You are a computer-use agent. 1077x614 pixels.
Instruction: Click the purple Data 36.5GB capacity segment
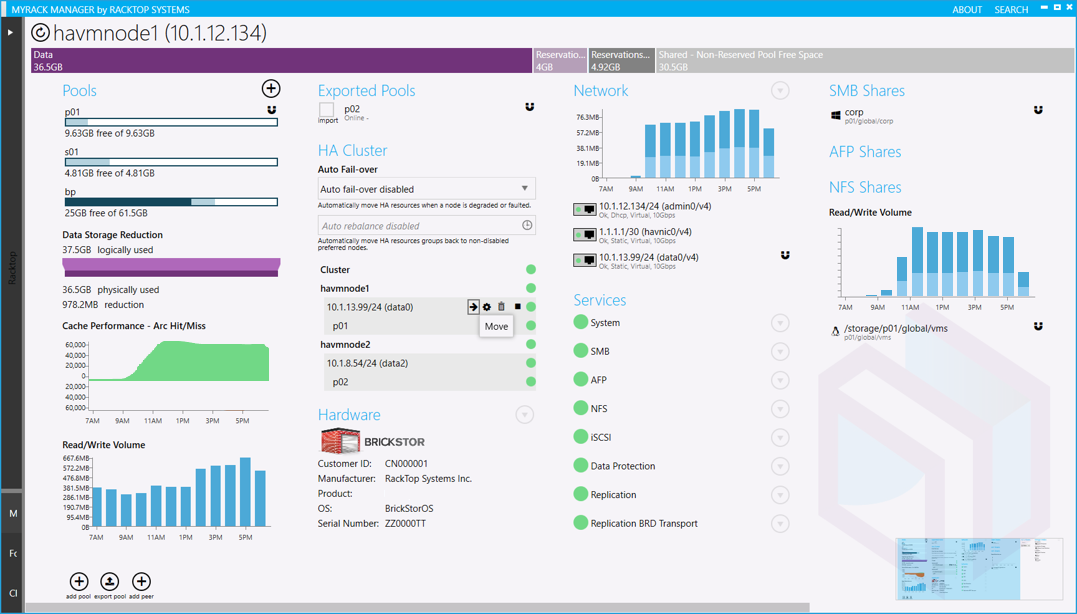pos(282,60)
